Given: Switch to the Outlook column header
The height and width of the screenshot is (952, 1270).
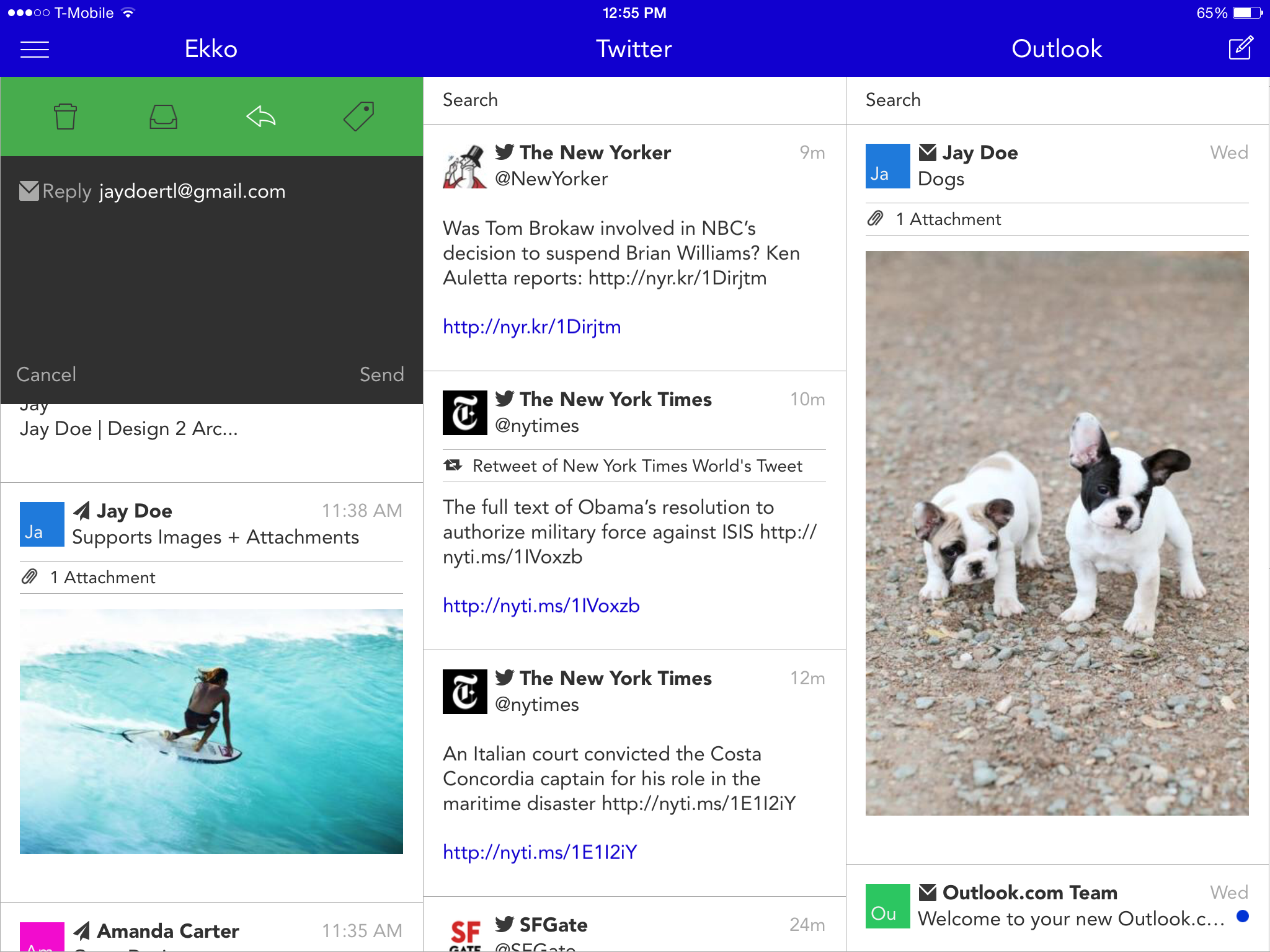Looking at the screenshot, I should [x=1057, y=50].
